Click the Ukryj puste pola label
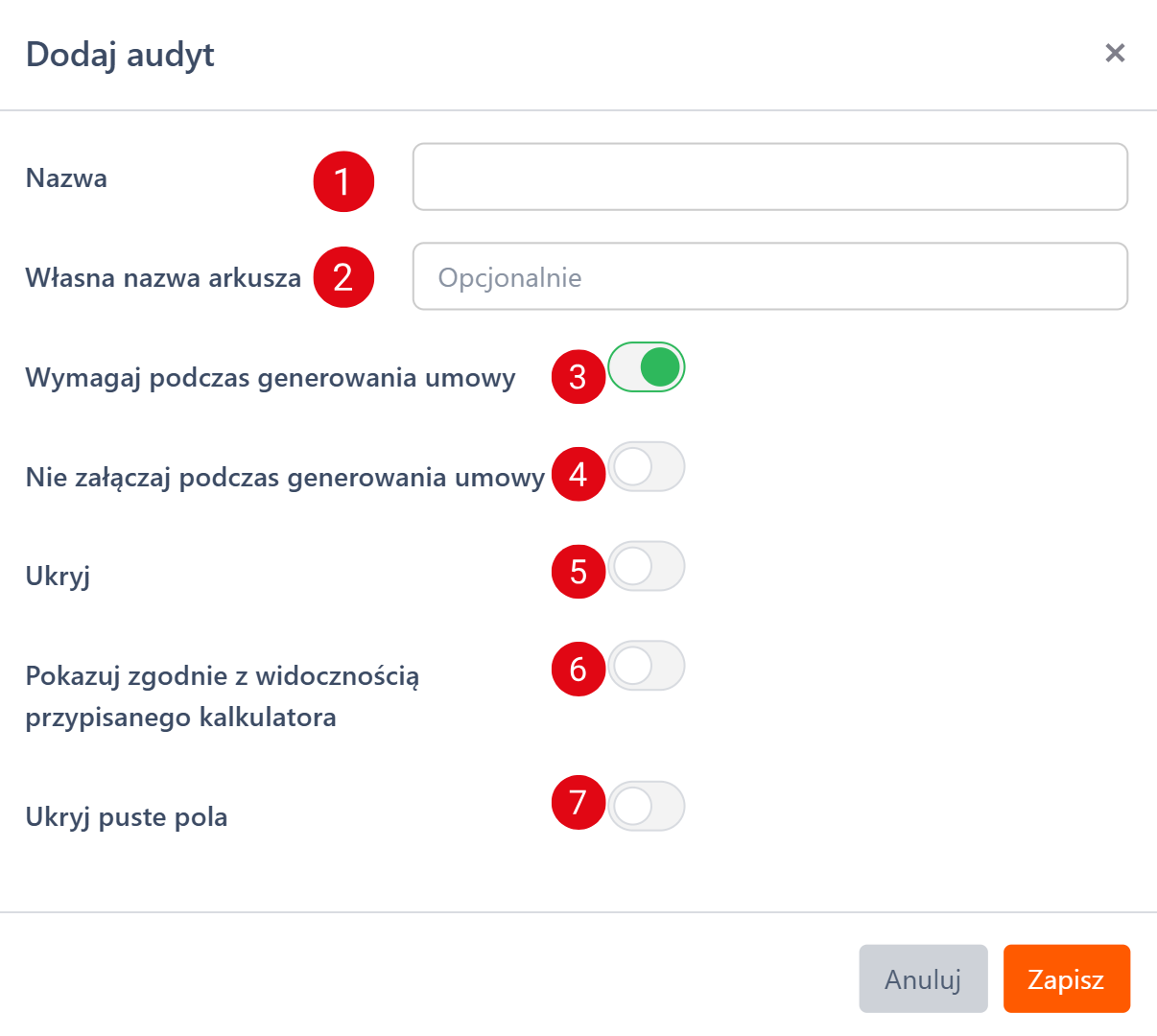Image resolution: width=1157 pixels, height=1036 pixels. tap(127, 817)
